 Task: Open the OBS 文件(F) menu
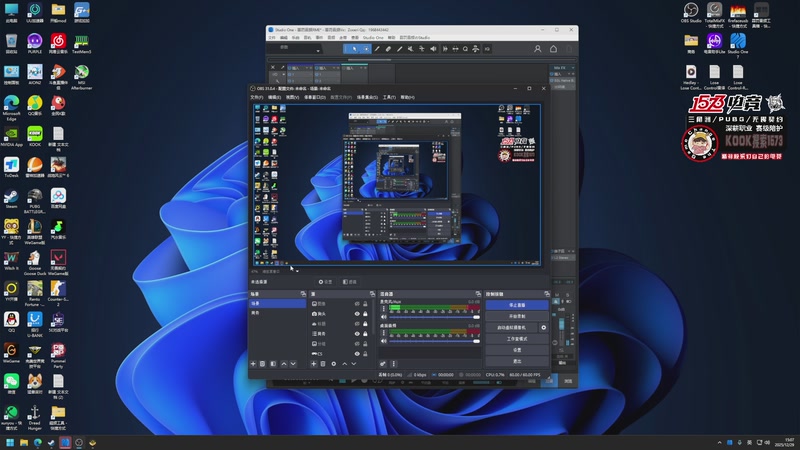(257, 97)
